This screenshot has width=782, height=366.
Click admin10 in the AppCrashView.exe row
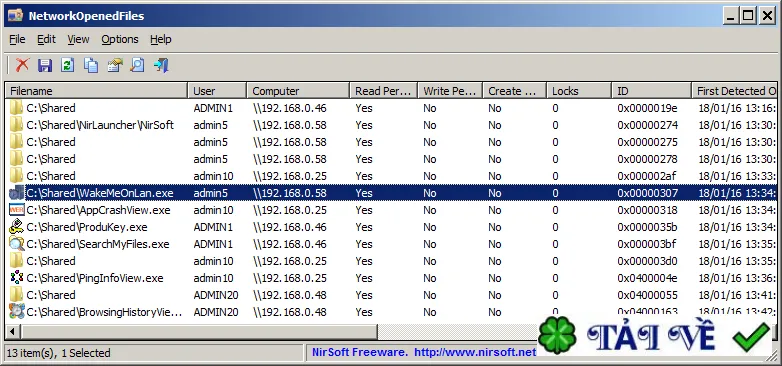coord(213,210)
